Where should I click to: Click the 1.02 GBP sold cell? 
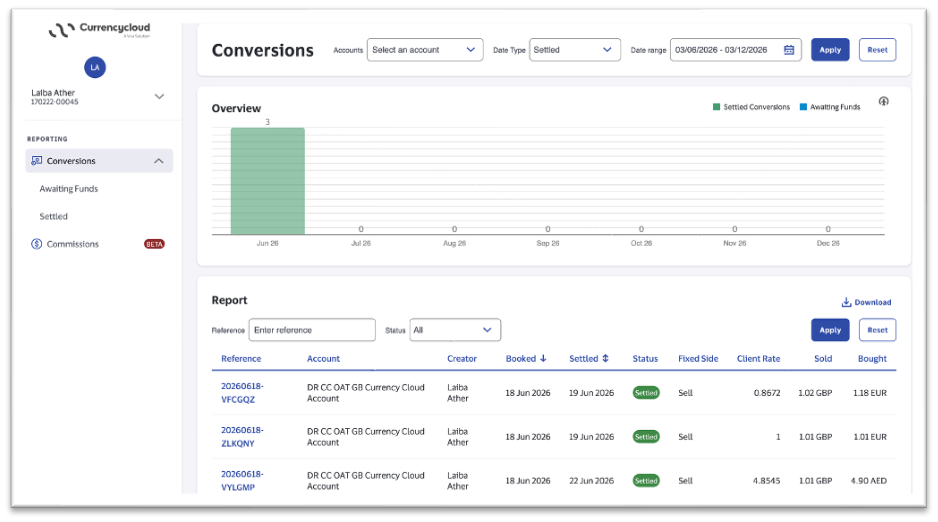[x=815, y=393]
